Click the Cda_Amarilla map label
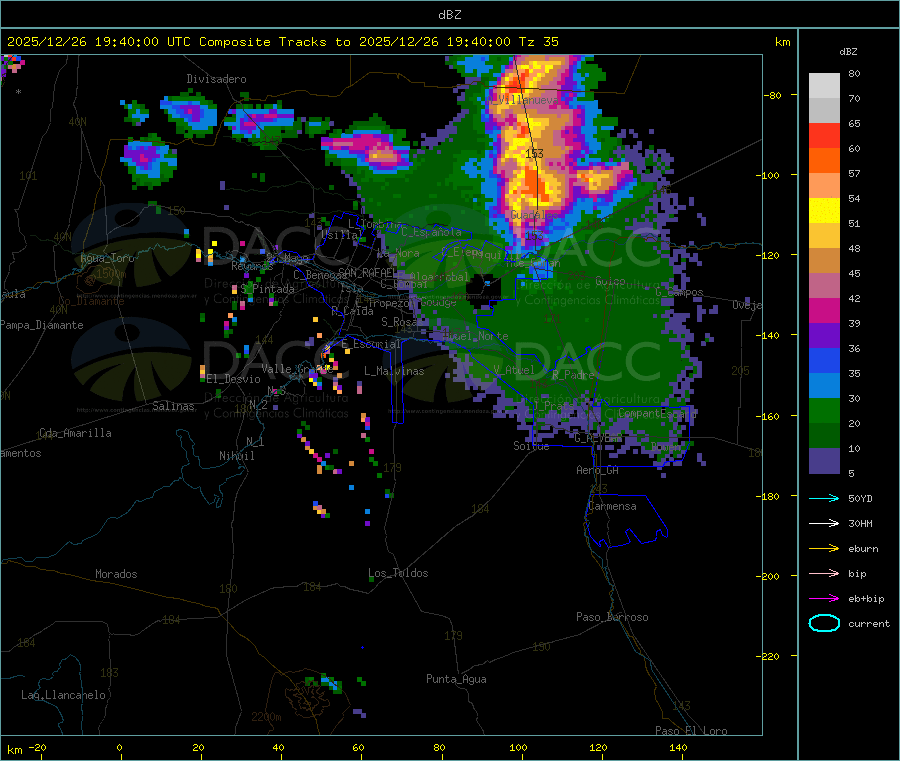The height and width of the screenshot is (761, 900). pyautogui.click(x=75, y=433)
